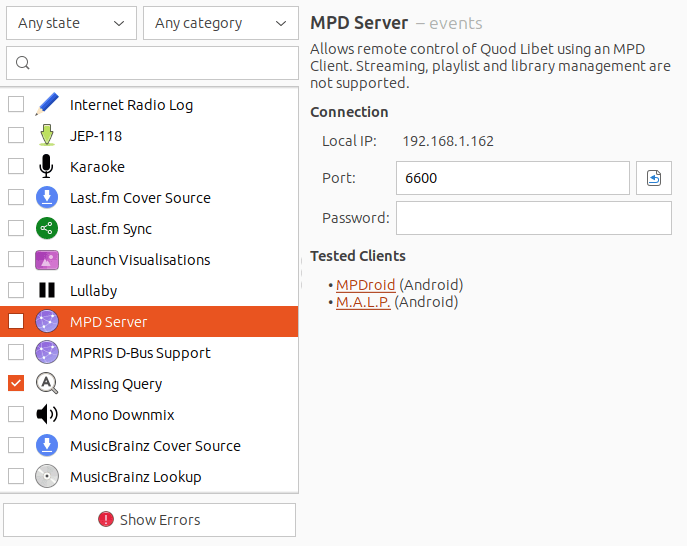Click the disc icon for MusicBrainz Lookup
The width and height of the screenshot is (687, 546).
tap(47, 476)
